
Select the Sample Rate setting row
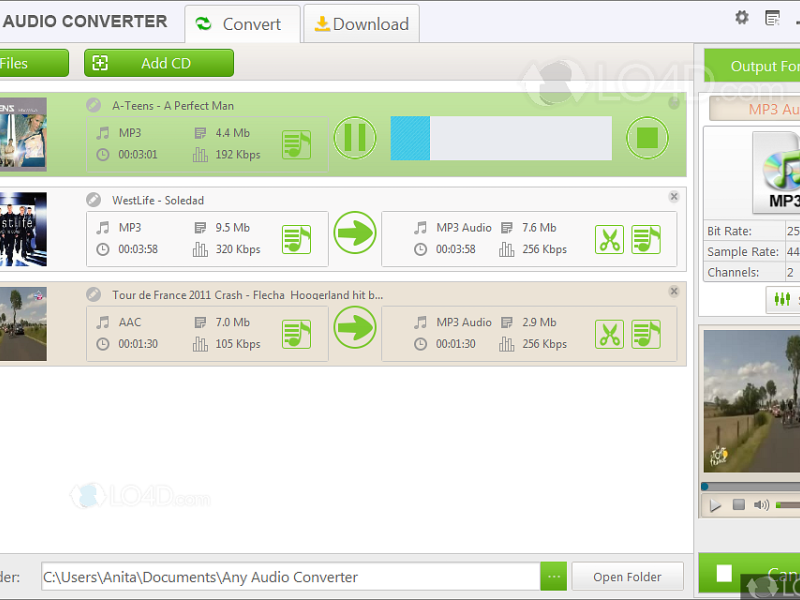752,252
